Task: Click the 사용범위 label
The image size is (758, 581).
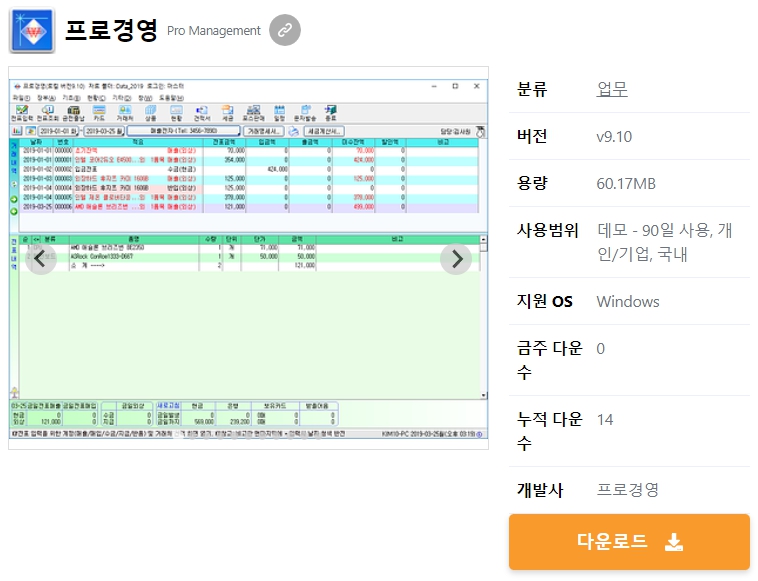Action: coord(548,231)
